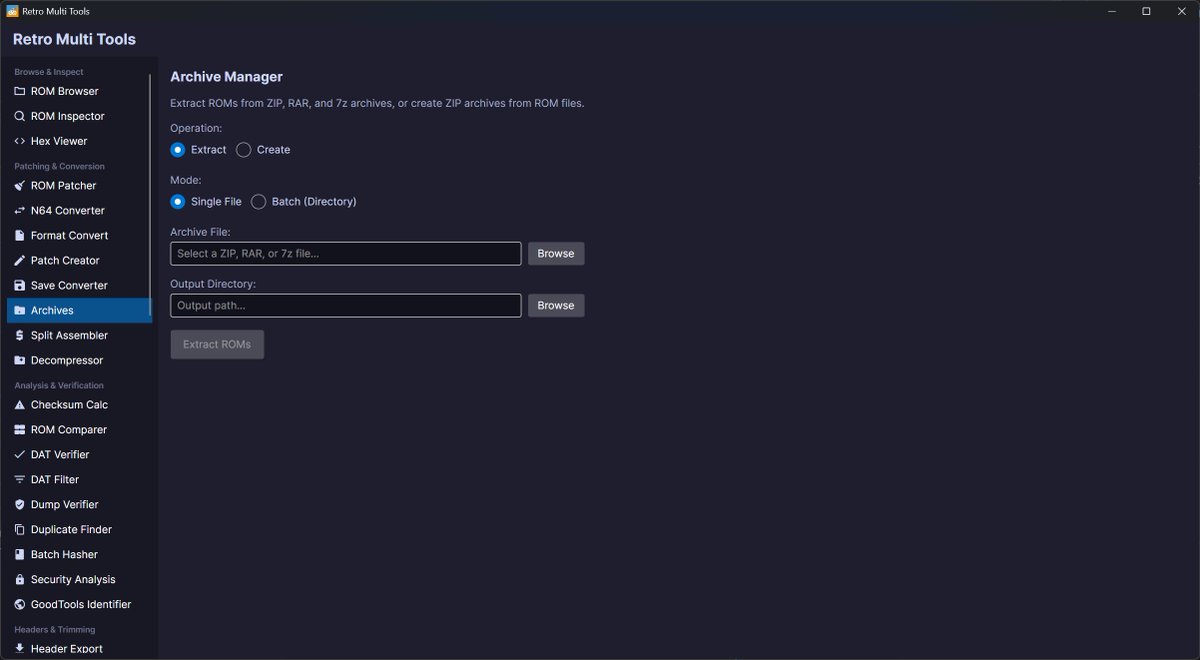Click the warning triangle icon for Checksum Calc
Screen dimensions: 1200x660
20,404
